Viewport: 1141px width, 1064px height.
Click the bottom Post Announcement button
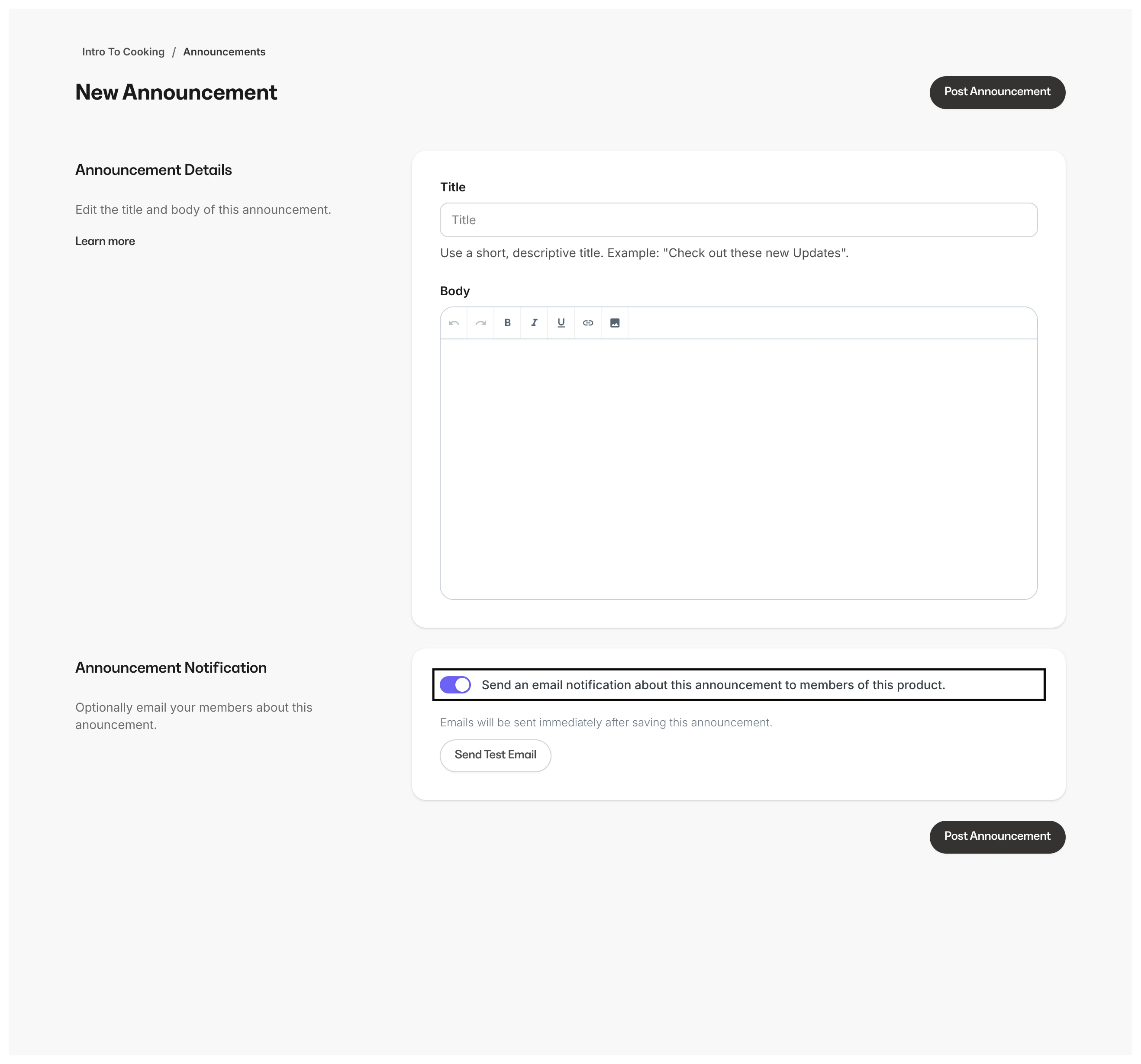[x=997, y=837]
